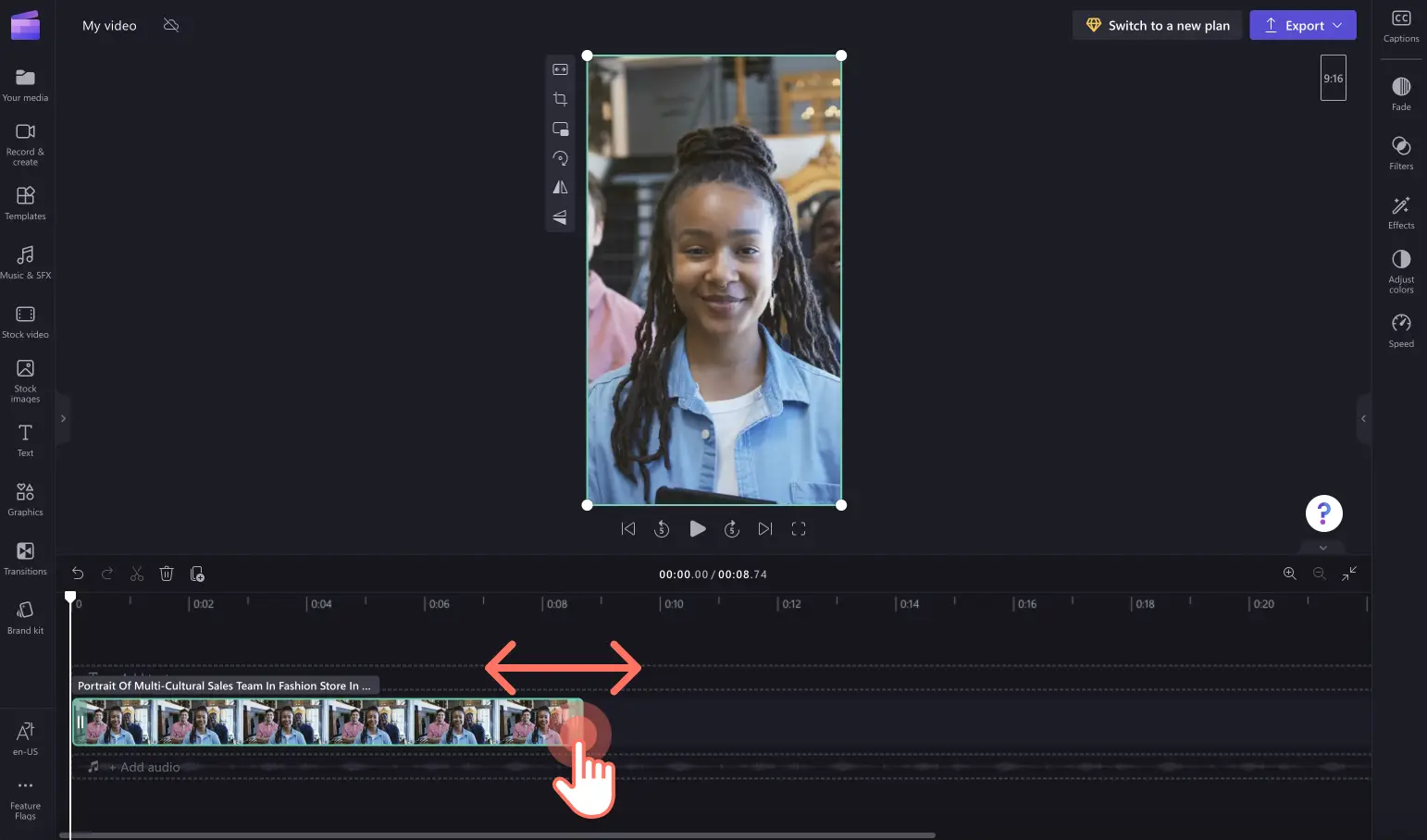
Task: Zoom in on the timeline
Action: point(1289,574)
